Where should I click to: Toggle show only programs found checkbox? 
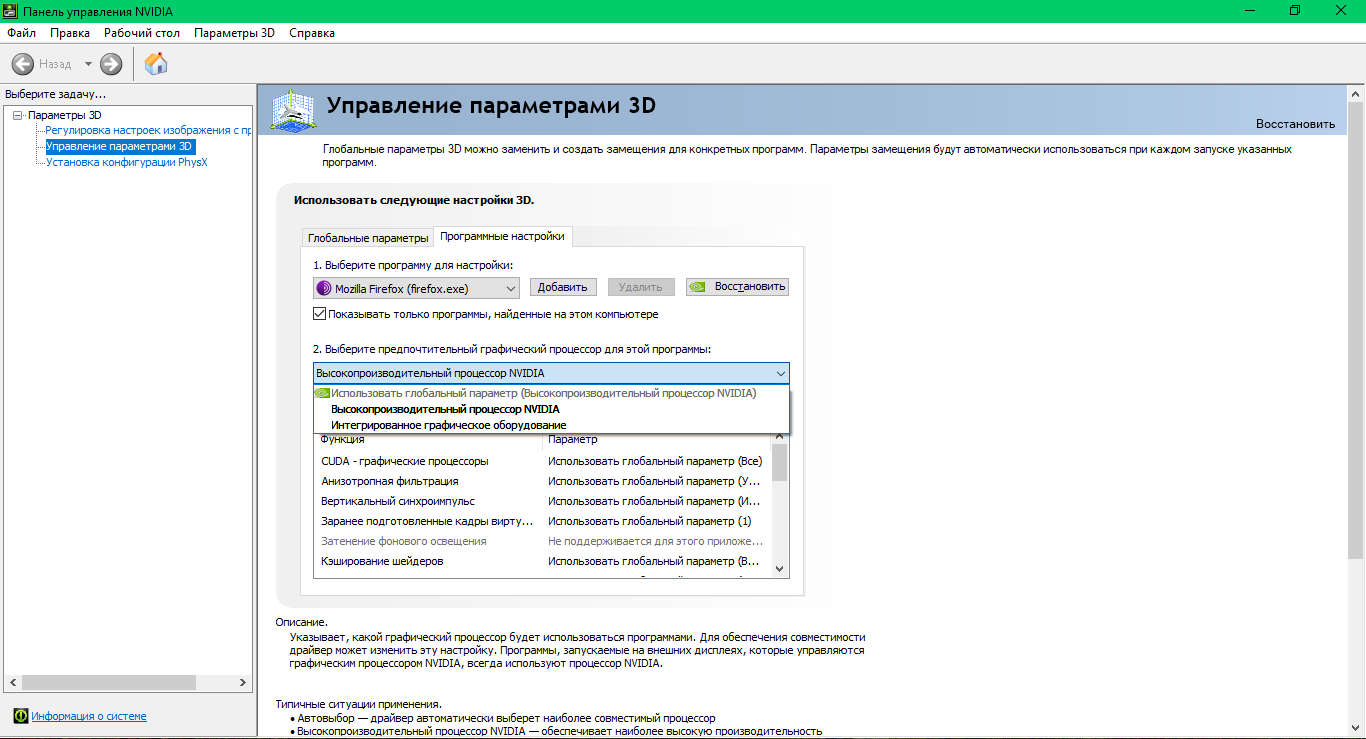(x=320, y=314)
